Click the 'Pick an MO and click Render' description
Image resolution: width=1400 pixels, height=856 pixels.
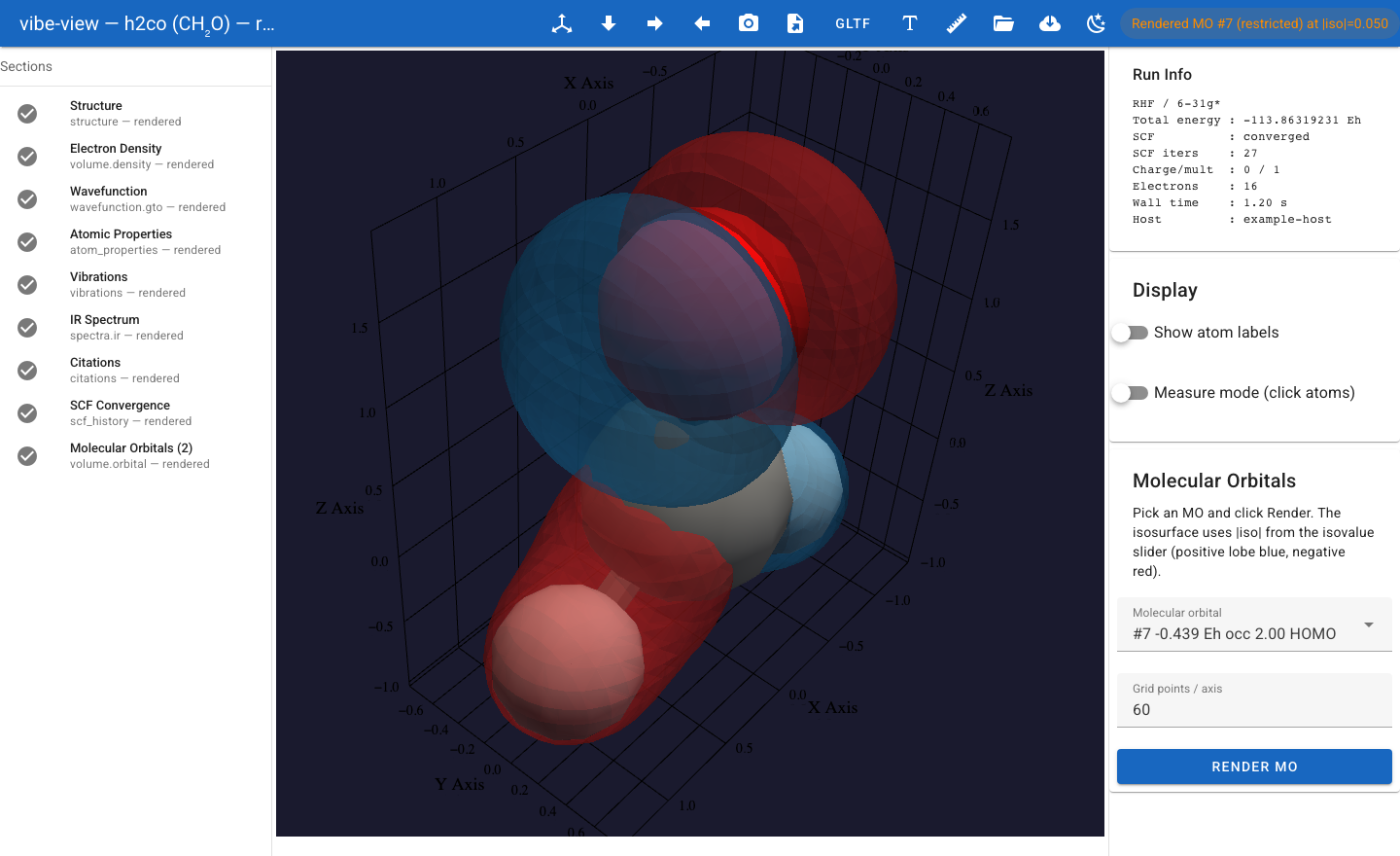click(x=1253, y=542)
